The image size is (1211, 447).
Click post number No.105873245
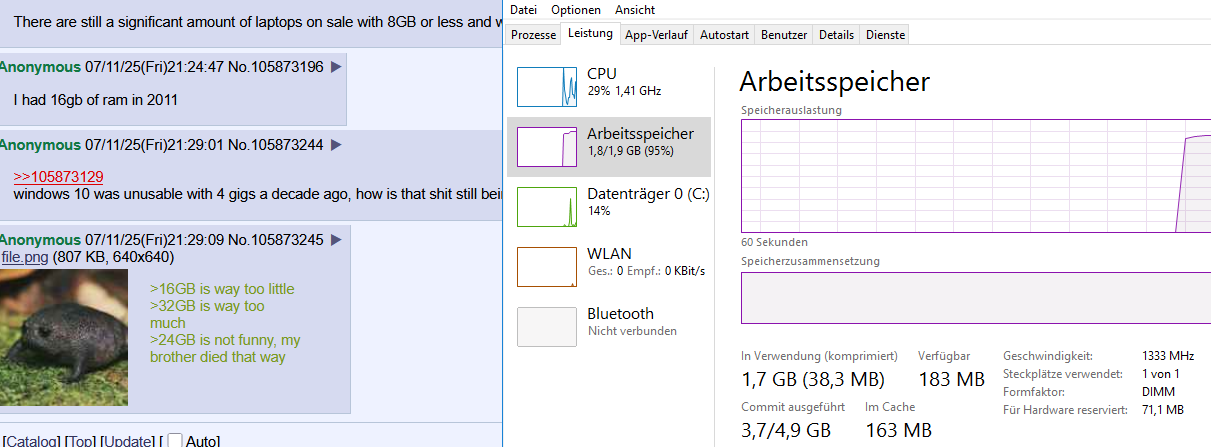pos(275,240)
